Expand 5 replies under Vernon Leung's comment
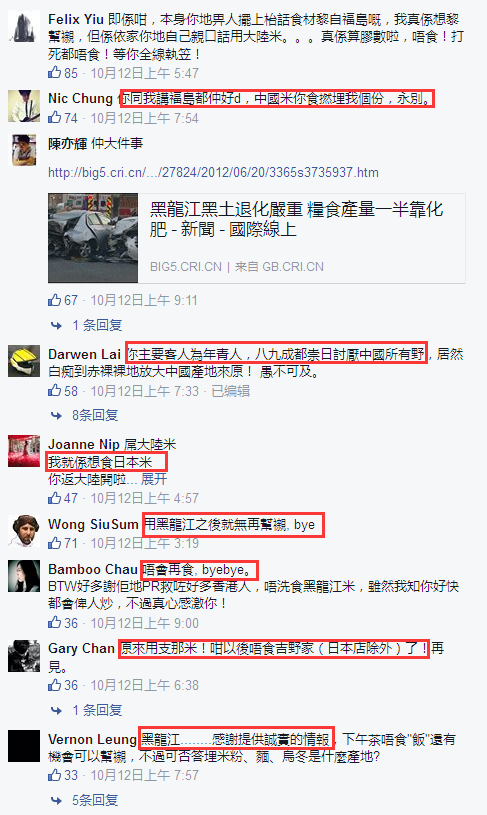Screen dimensions: 487x815 95,799
